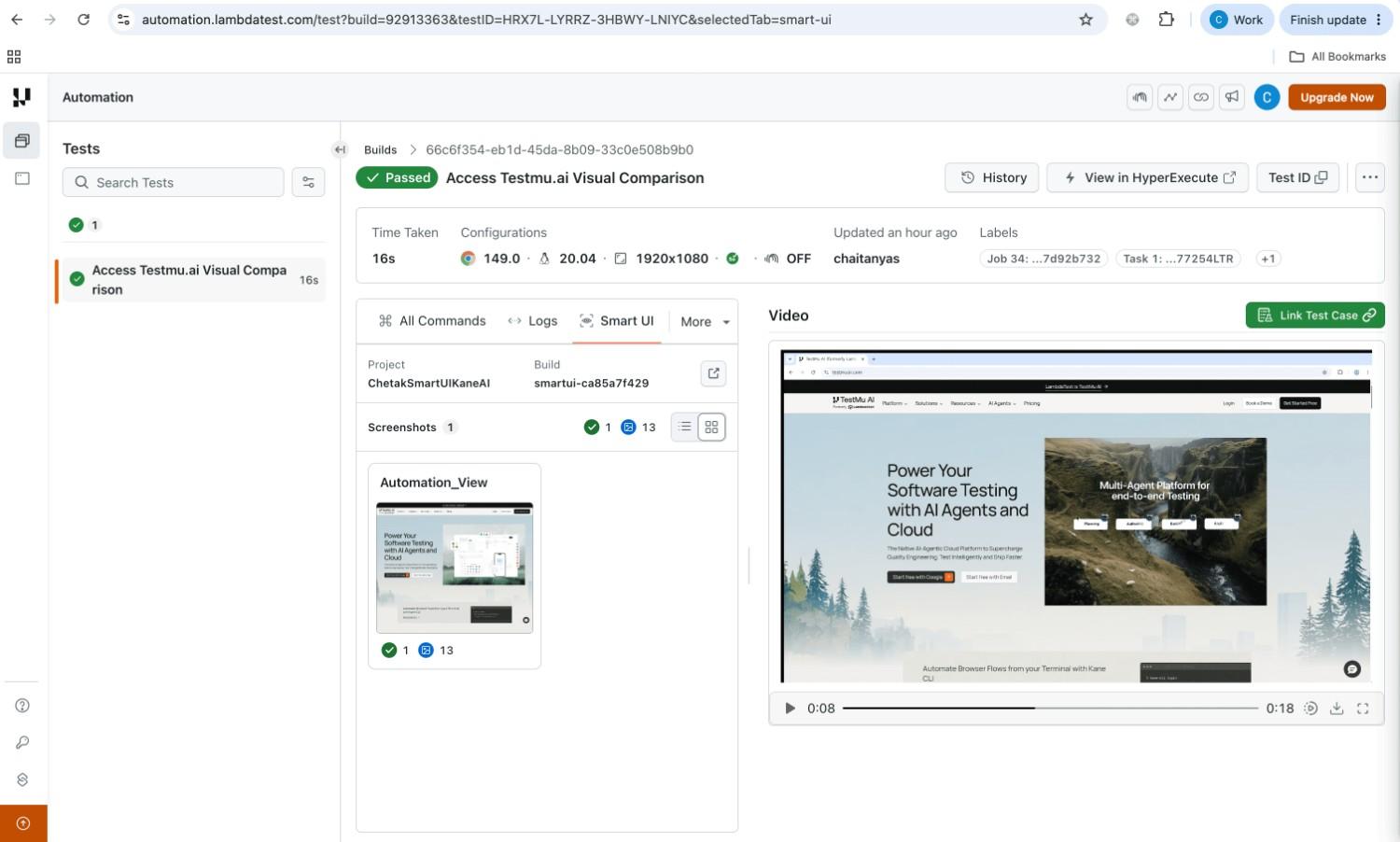Open the browser apps grid icon

point(14,57)
